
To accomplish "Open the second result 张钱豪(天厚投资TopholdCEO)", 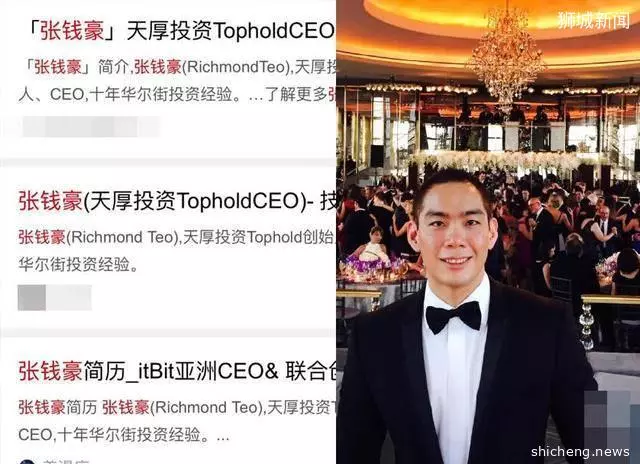I will pos(177,201).
